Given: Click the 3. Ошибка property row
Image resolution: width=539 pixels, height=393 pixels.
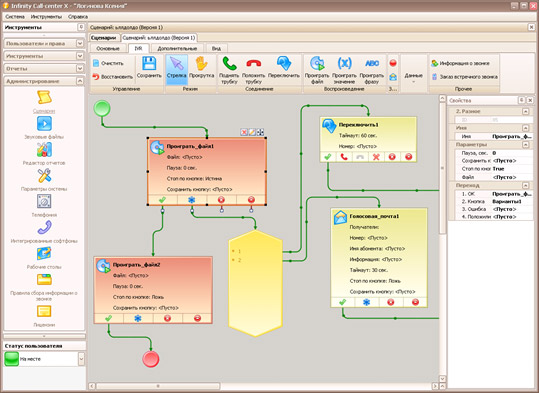Looking at the screenshot, I should pos(494,209).
